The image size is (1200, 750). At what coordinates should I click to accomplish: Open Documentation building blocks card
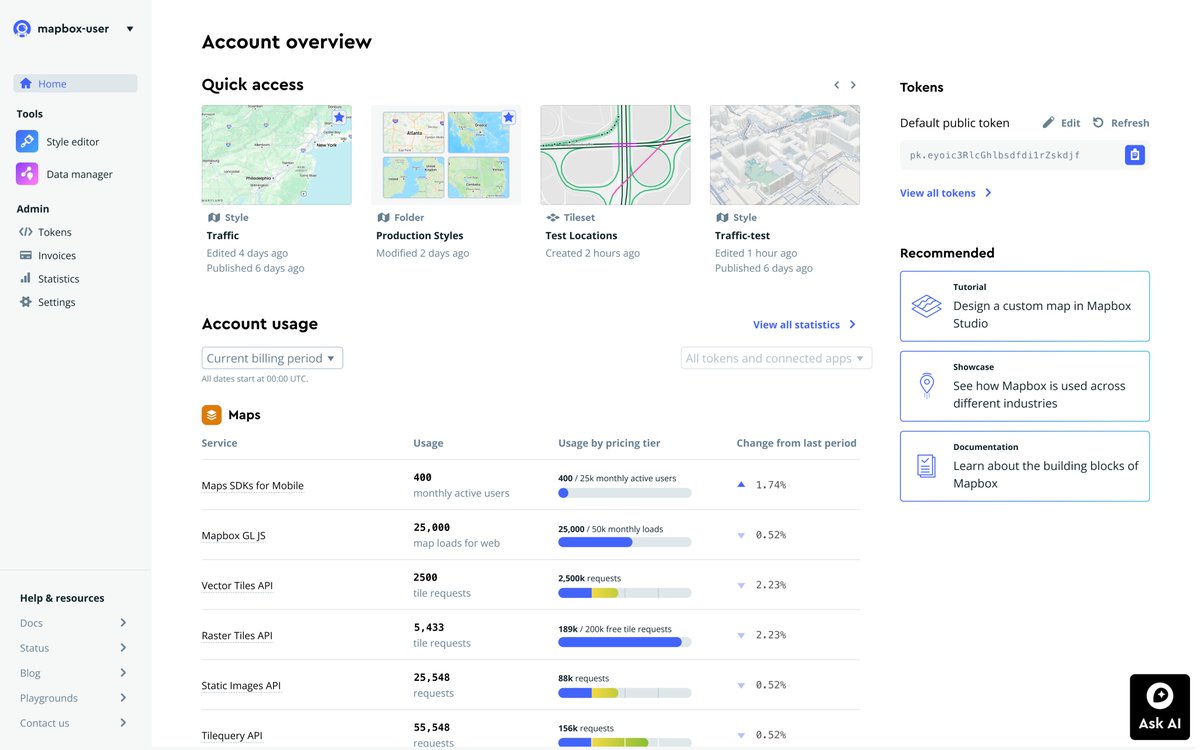click(x=1025, y=466)
